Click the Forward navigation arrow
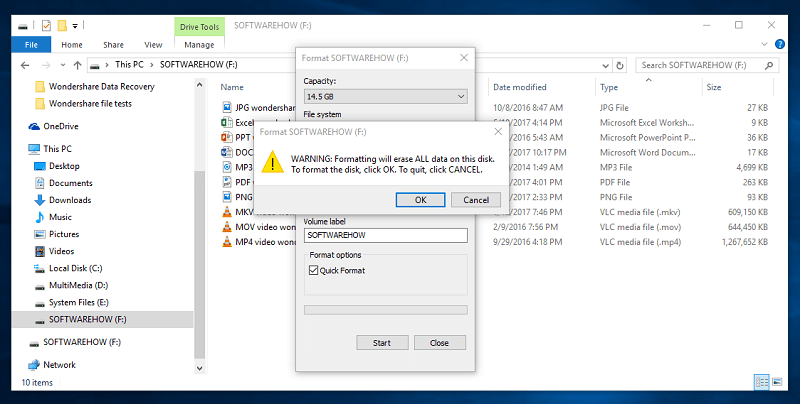The image size is (800, 404). point(46,65)
